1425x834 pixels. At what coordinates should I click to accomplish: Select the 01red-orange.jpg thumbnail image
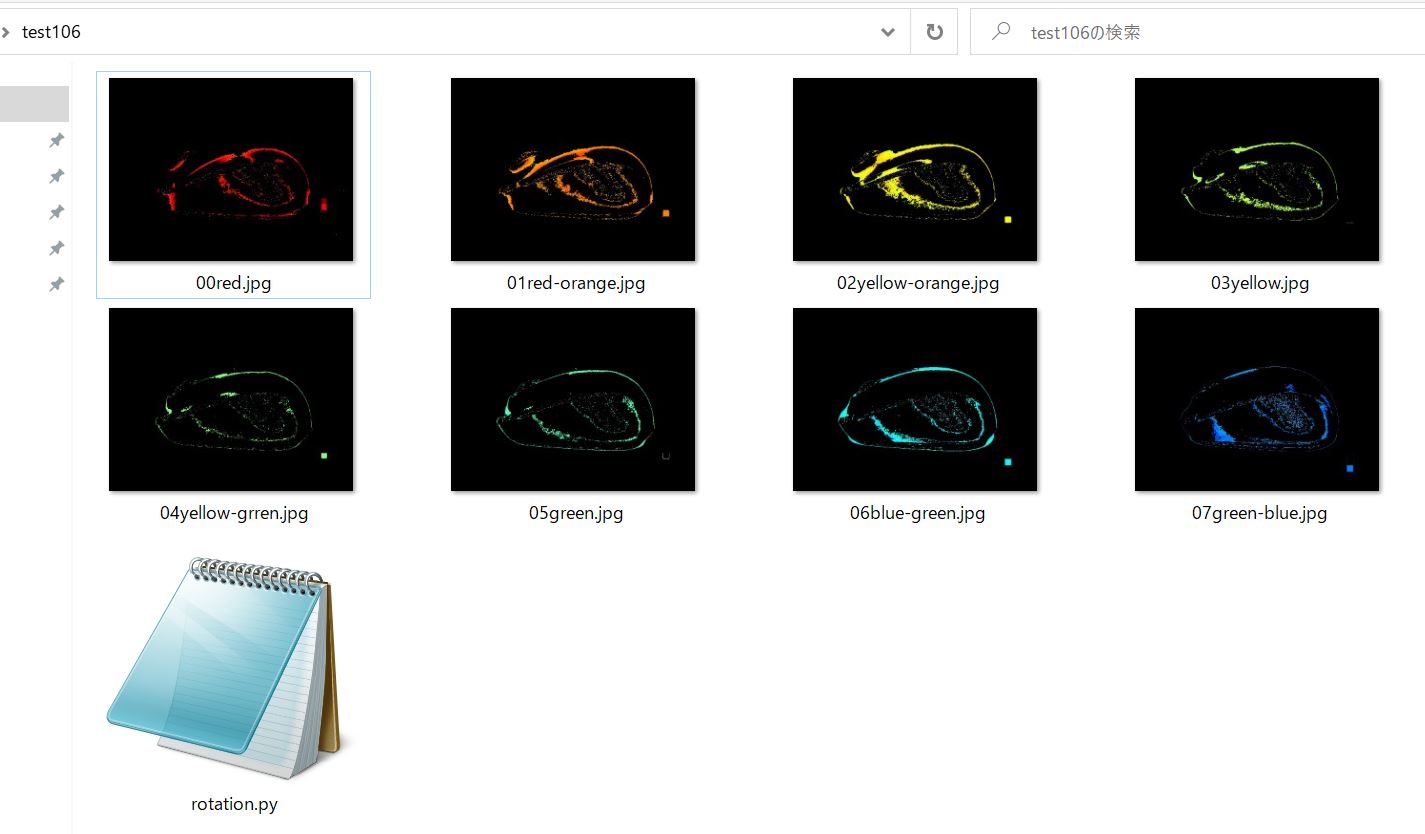573,169
